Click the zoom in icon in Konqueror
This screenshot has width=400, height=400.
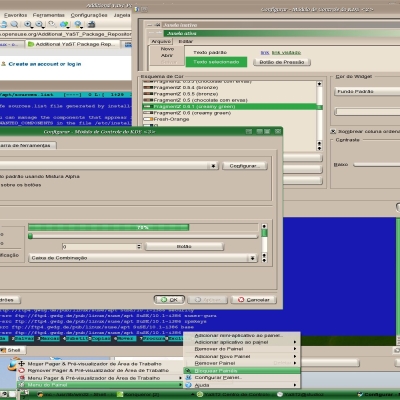pos(28,24)
